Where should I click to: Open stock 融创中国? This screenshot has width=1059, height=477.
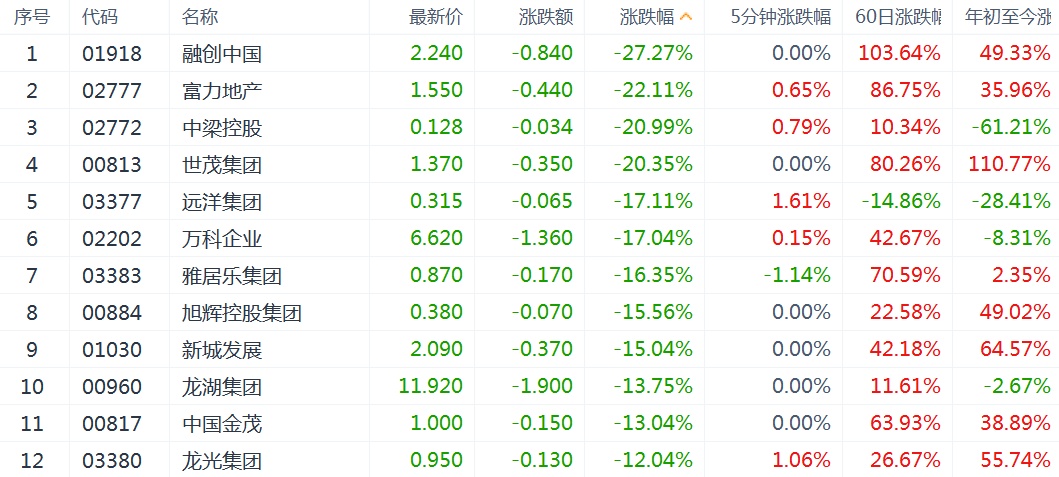pos(222,54)
